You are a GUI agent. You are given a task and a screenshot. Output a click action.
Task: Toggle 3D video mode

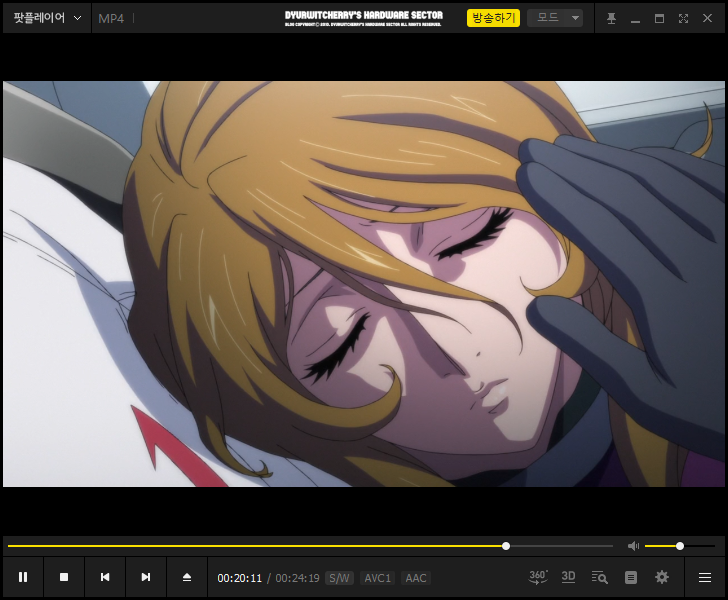(x=568, y=577)
